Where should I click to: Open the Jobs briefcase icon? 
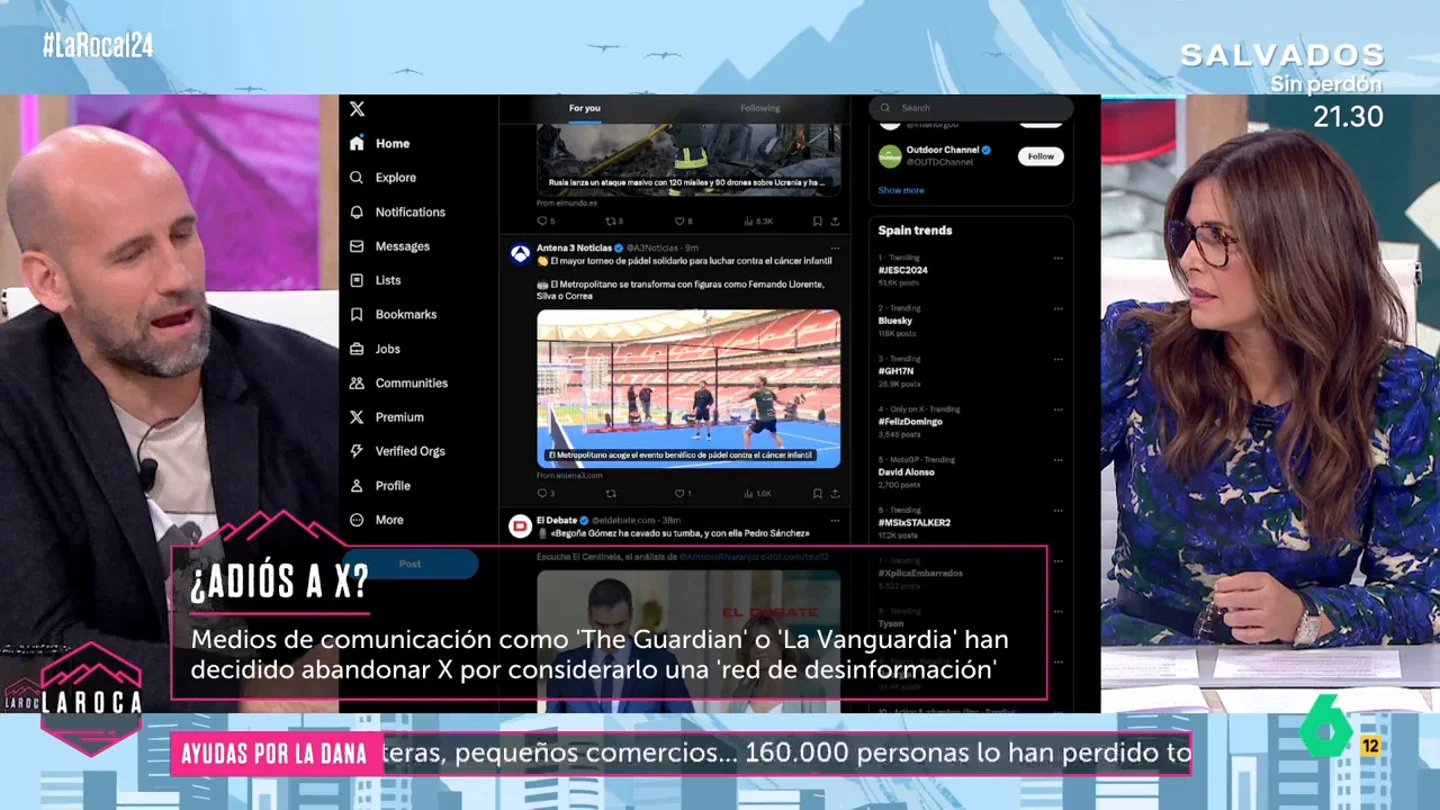coord(357,349)
